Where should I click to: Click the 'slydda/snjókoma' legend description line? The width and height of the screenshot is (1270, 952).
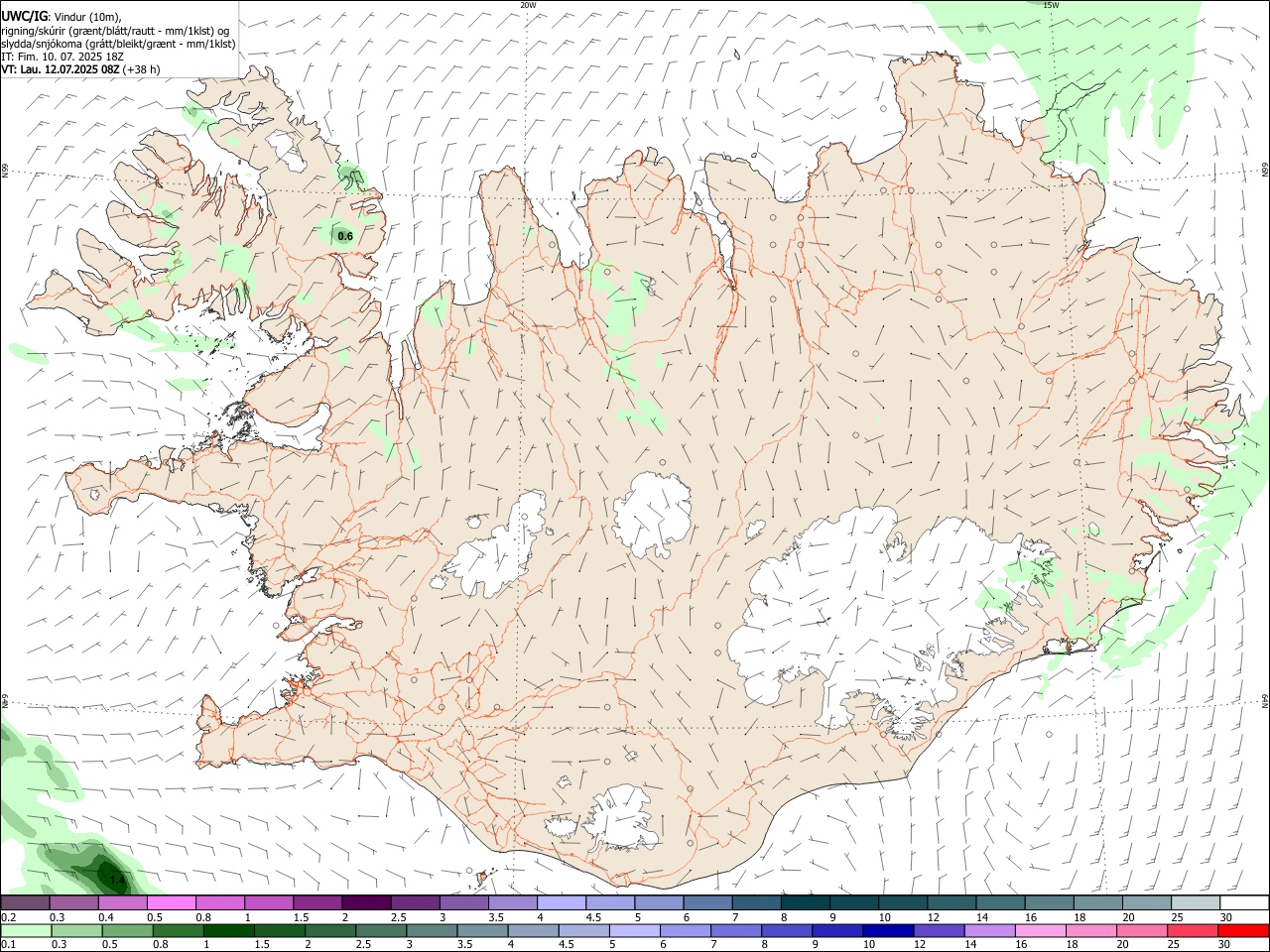(118, 44)
